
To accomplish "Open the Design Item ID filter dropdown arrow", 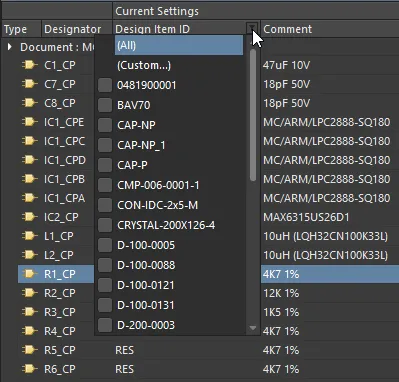I will coord(252,28).
